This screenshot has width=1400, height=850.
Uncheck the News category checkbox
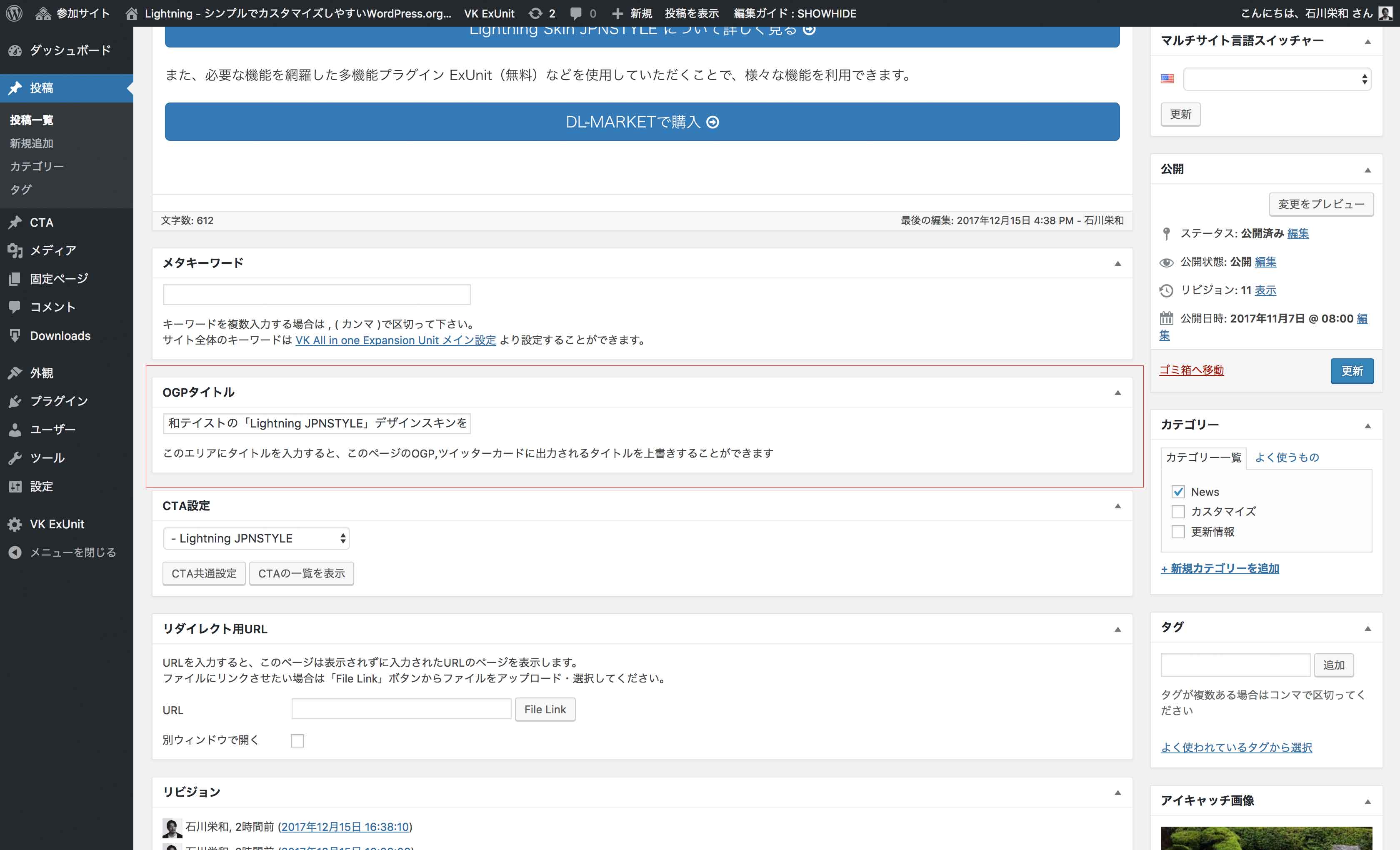[1178, 492]
